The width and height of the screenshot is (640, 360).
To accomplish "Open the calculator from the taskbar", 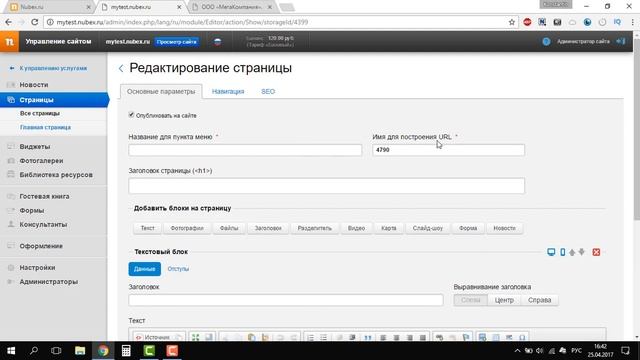I will [x=126, y=351].
